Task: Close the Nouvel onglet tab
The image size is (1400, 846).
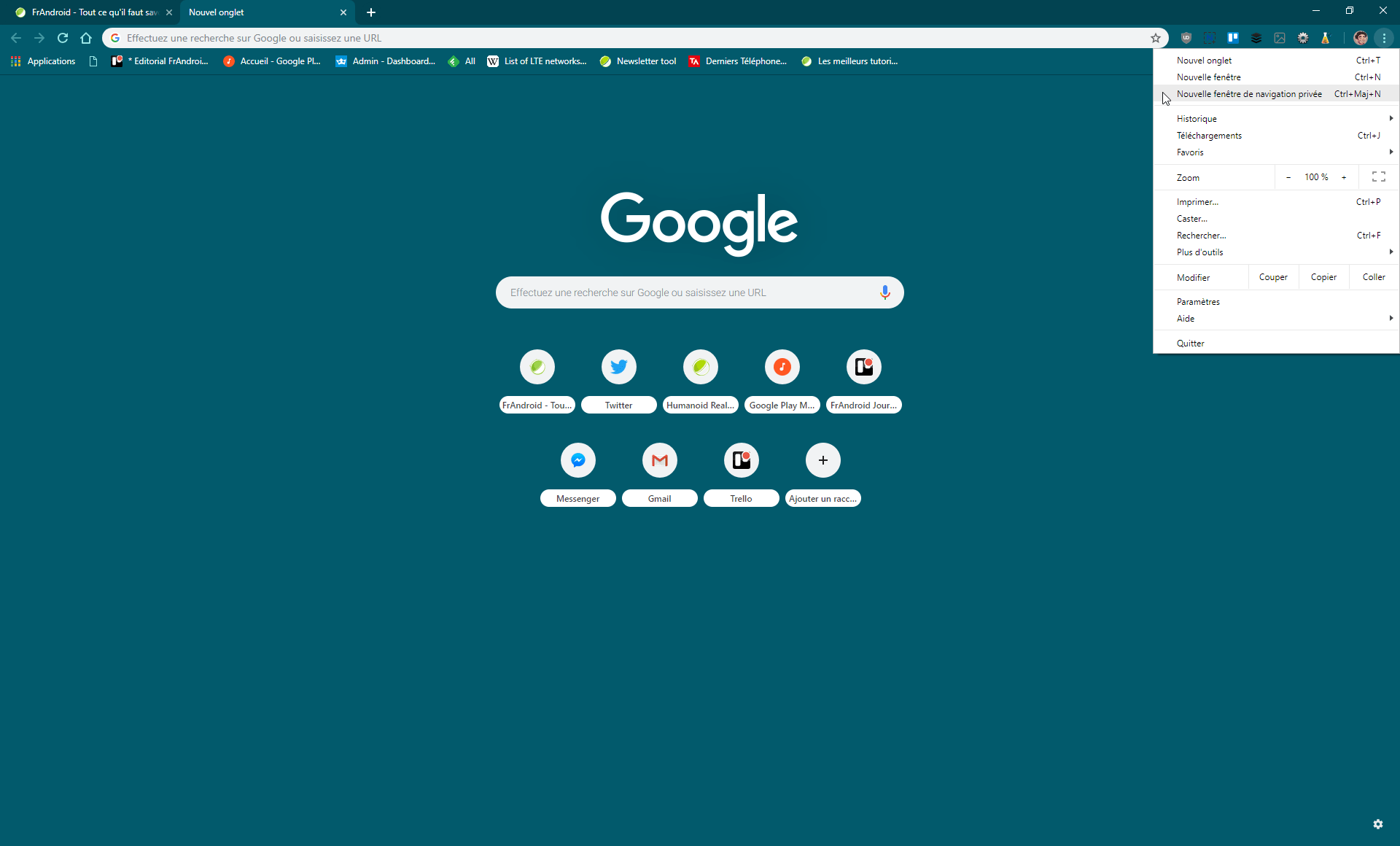Action: click(343, 12)
